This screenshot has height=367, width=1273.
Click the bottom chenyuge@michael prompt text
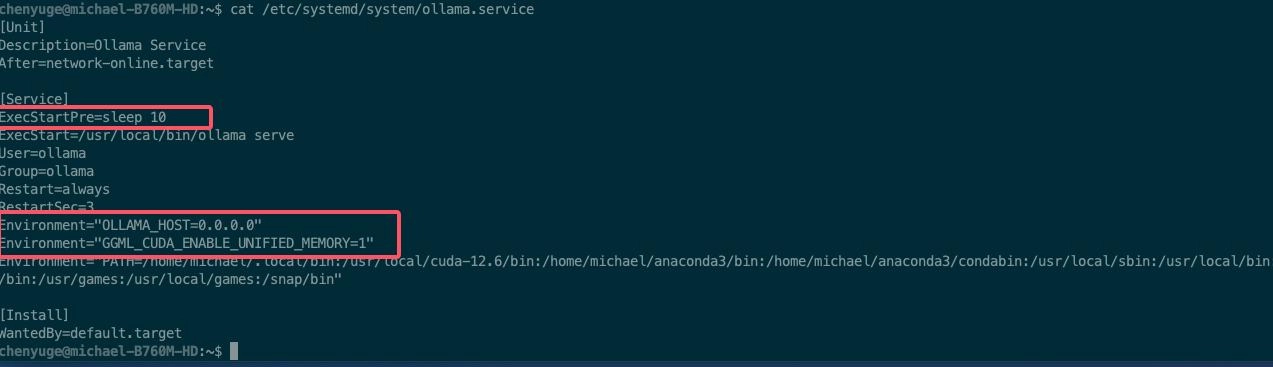pyautogui.click(x=111, y=351)
